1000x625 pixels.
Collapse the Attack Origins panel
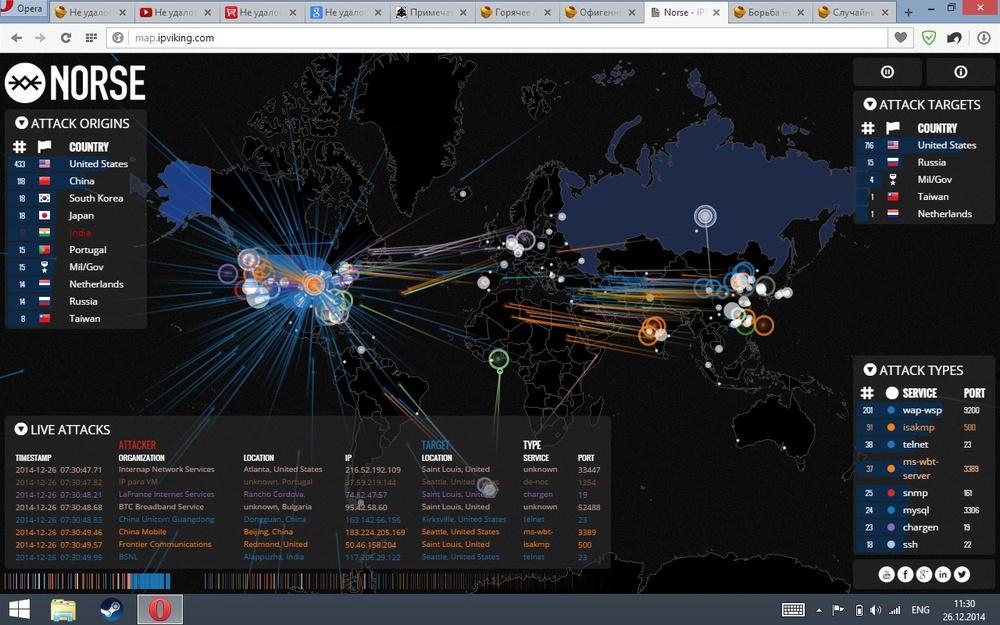pyautogui.click(x=22, y=123)
